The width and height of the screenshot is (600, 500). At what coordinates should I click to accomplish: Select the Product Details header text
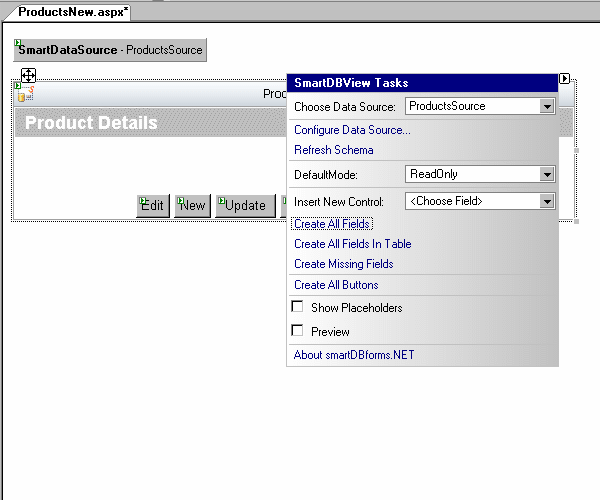coord(91,123)
